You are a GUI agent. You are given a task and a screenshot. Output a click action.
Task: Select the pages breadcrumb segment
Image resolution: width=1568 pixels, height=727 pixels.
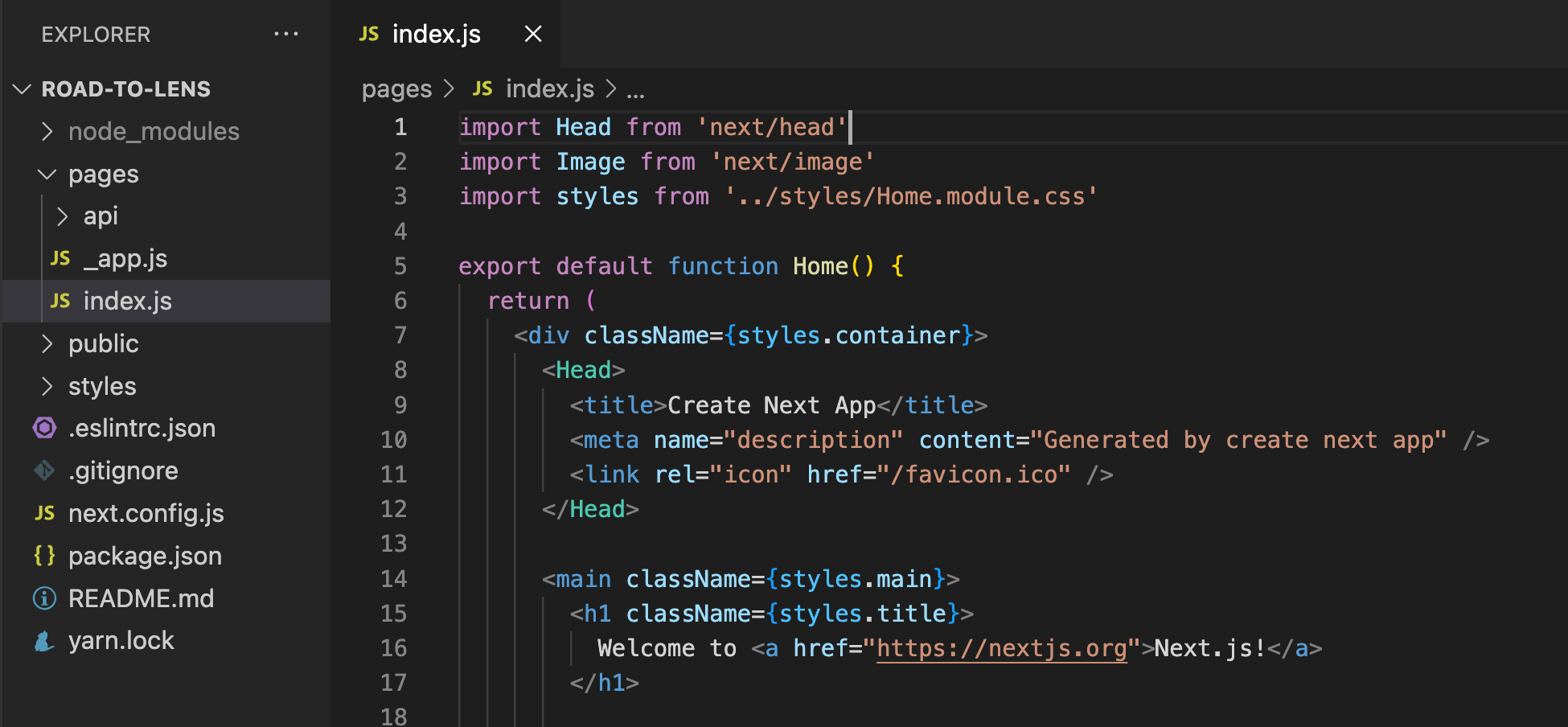pos(397,88)
